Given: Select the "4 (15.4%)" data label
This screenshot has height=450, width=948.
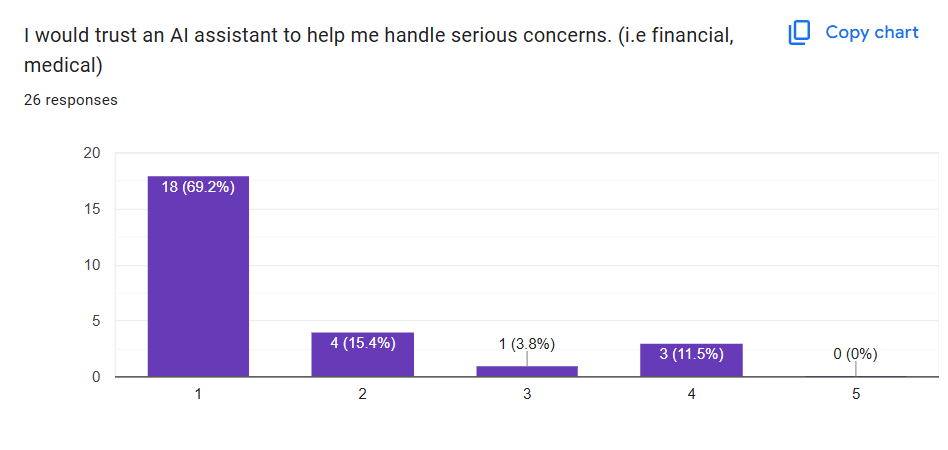Looking at the screenshot, I should 362,343.
